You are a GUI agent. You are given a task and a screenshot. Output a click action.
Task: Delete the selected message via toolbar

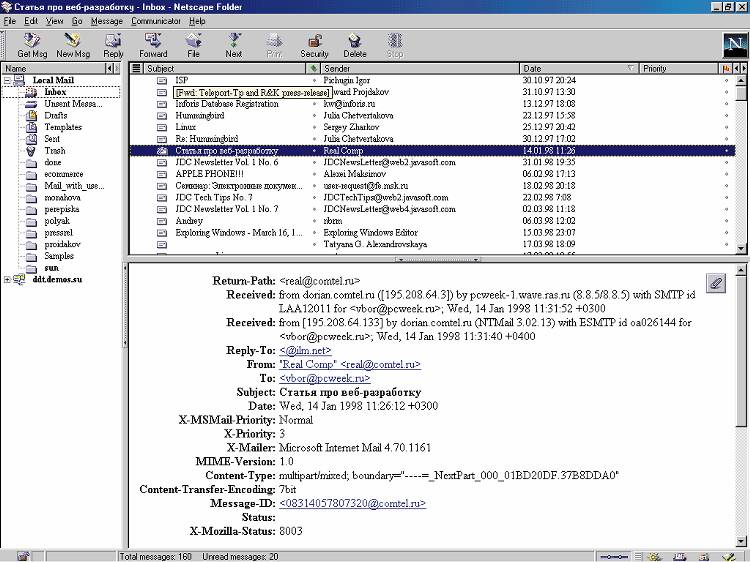[x=354, y=45]
